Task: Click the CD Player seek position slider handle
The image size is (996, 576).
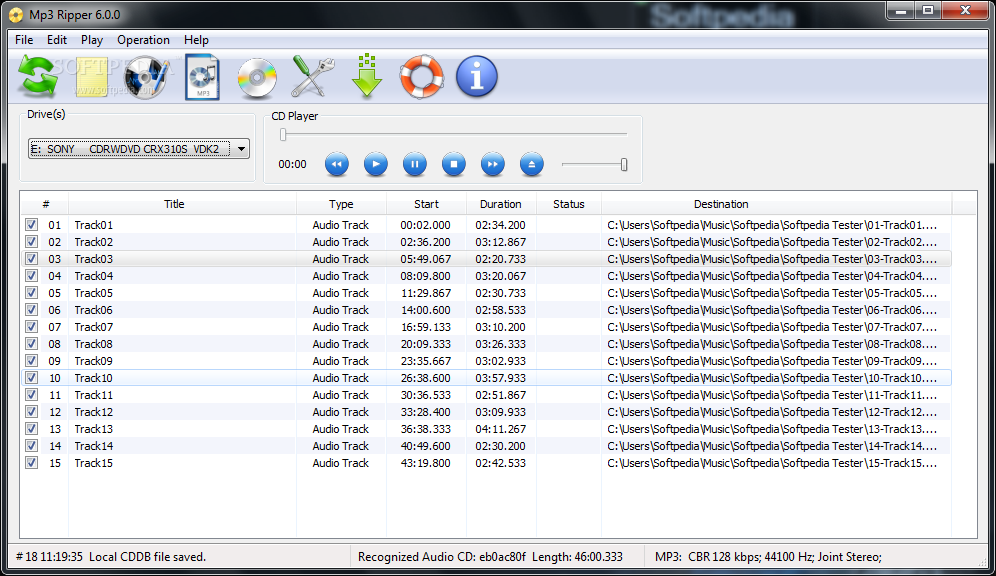Action: point(283,135)
